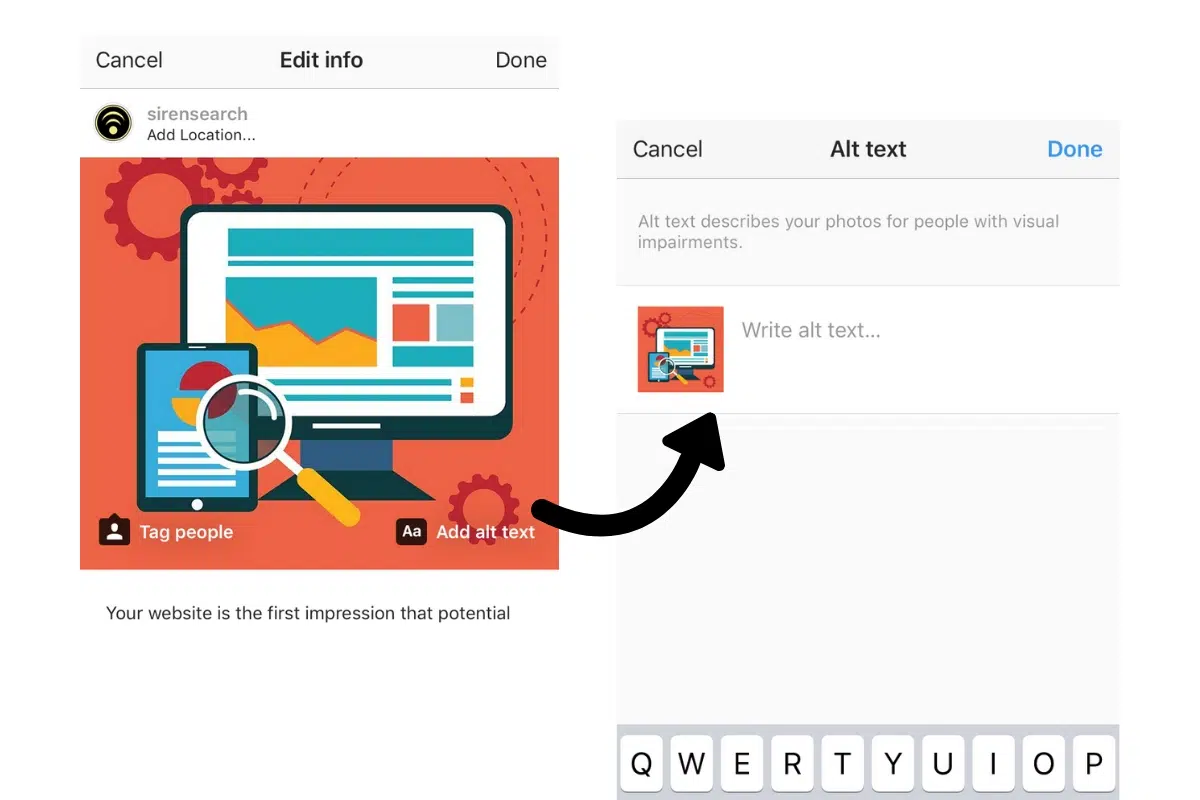The height and width of the screenshot is (800, 1200).
Task: Tap Done on the Edit info screen
Action: 521,60
